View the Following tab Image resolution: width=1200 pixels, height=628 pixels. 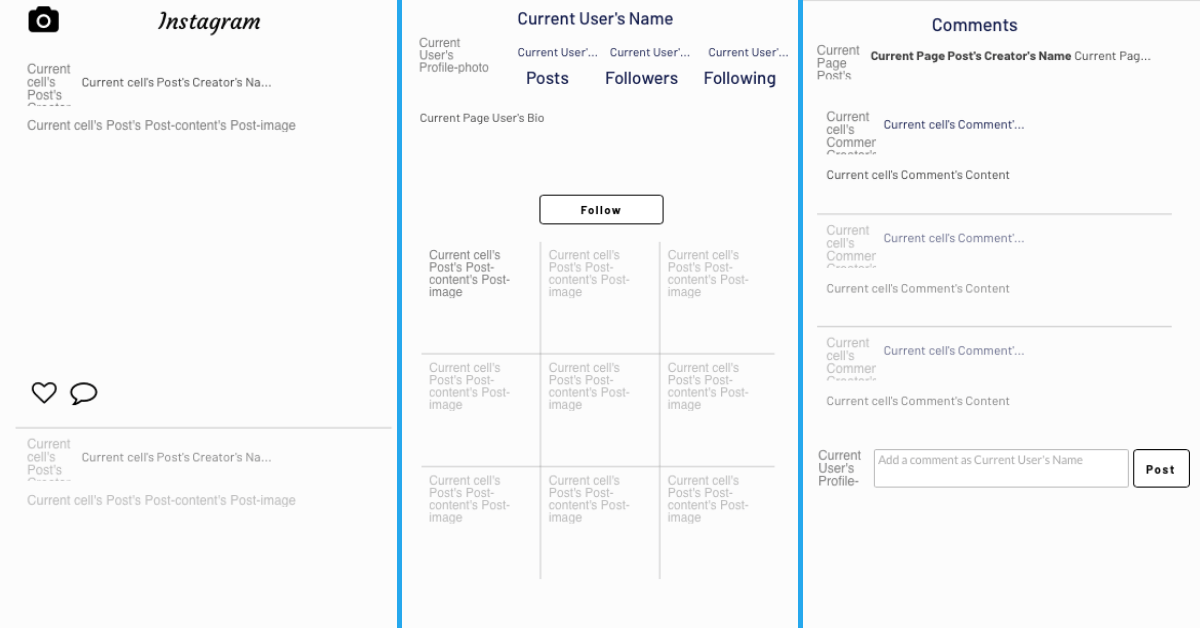point(738,78)
